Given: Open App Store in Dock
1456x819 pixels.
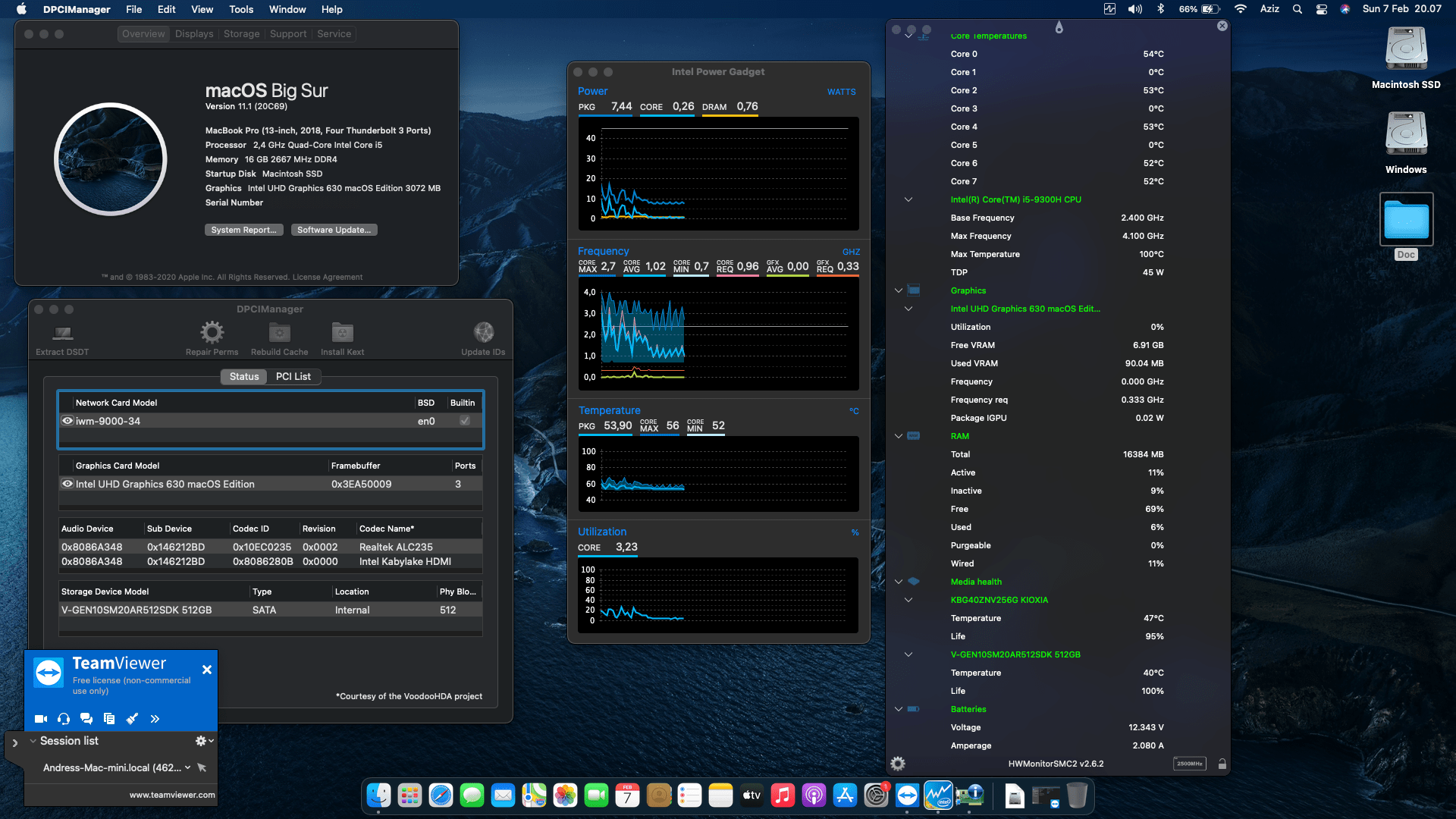Looking at the screenshot, I should point(845,795).
